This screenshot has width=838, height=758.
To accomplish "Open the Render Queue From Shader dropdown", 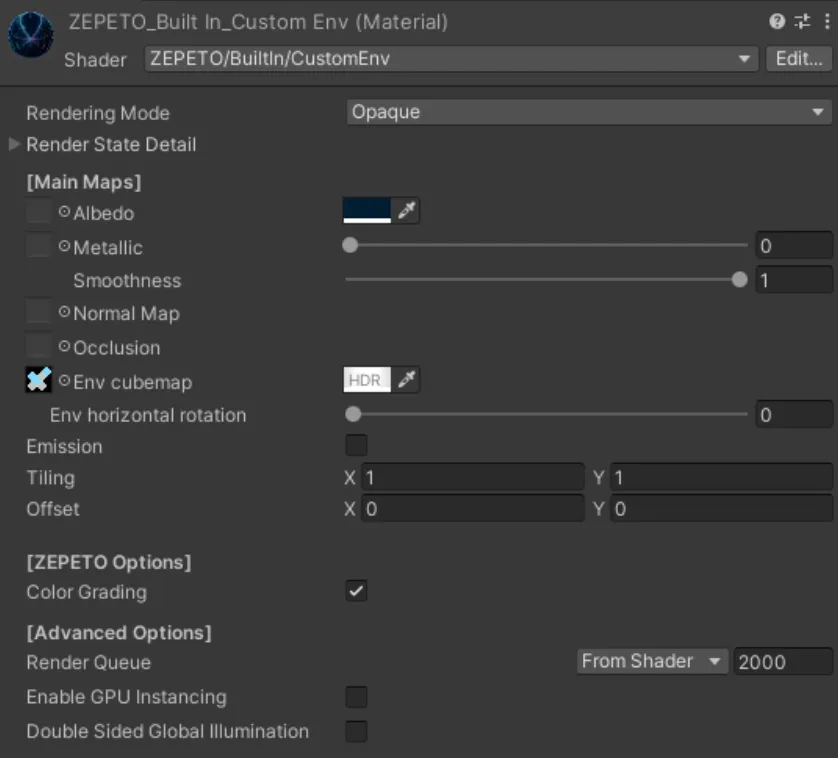I will click(652, 662).
